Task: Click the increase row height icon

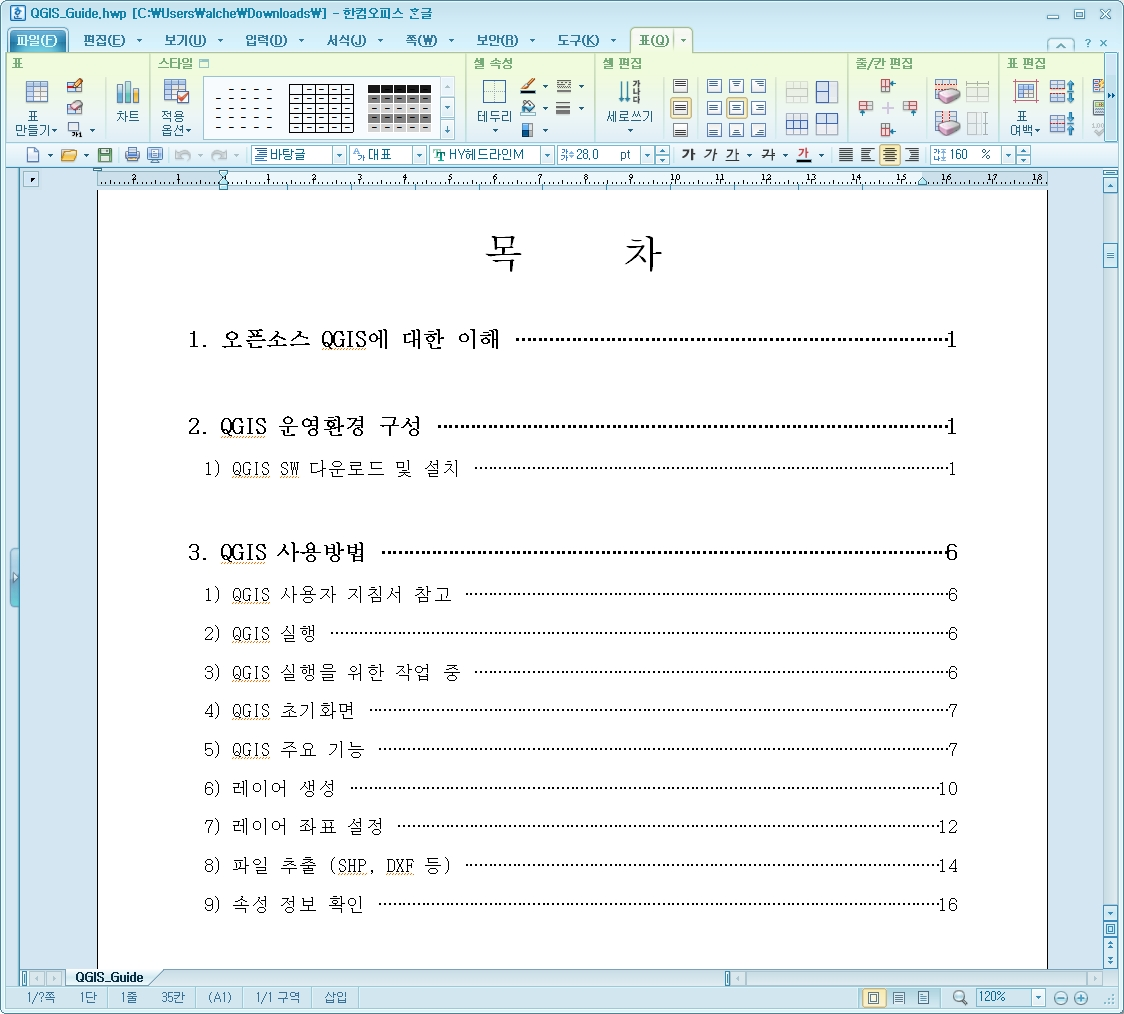Action: pos(1062,91)
